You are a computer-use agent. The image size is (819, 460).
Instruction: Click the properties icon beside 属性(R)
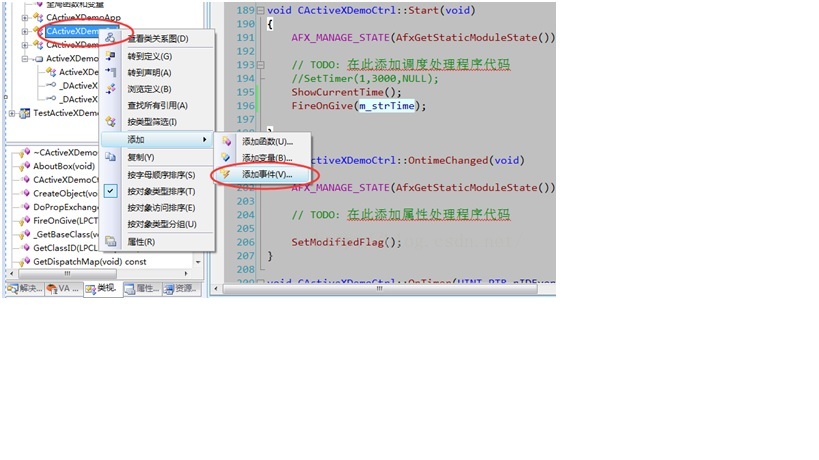(x=110, y=241)
